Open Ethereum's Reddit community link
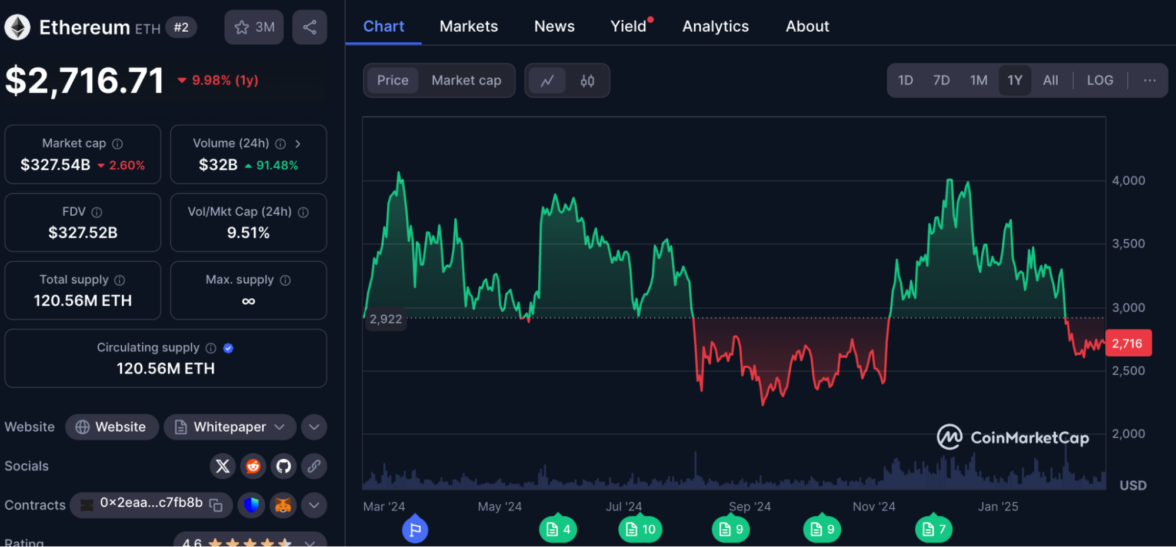1176x547 pixels. pos(253,466)
